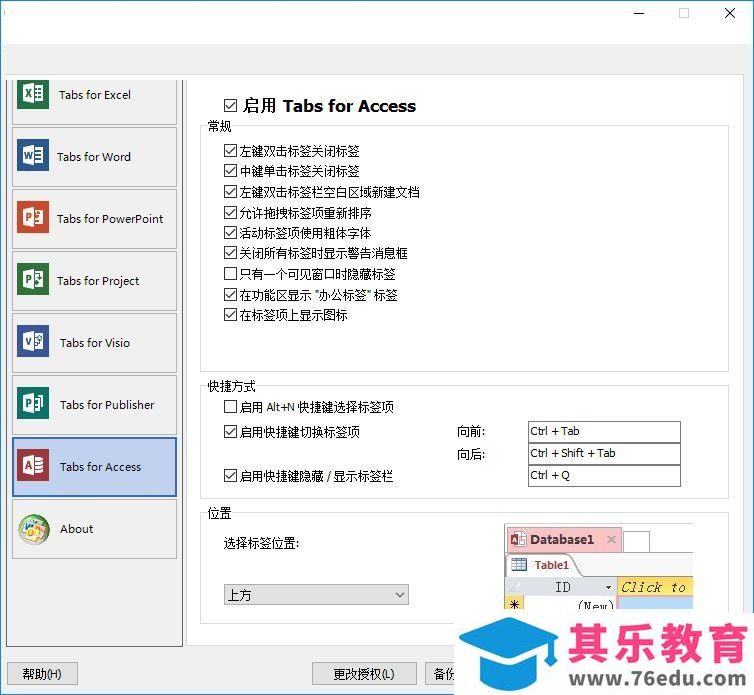
Task: Click the 选择标签位置 label
Action: click(261, 543)
